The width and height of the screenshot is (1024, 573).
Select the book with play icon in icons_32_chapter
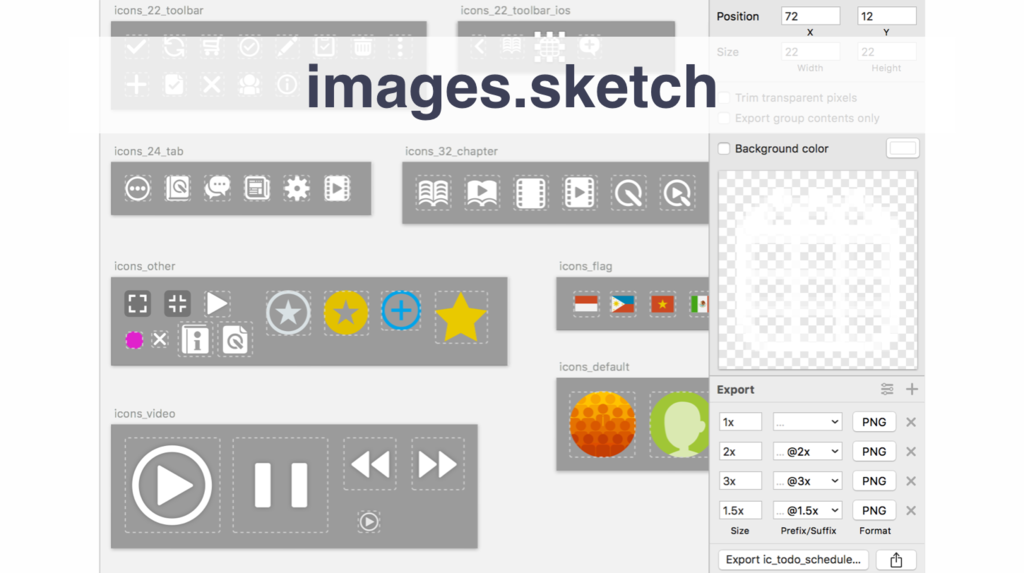pos(482,193)
